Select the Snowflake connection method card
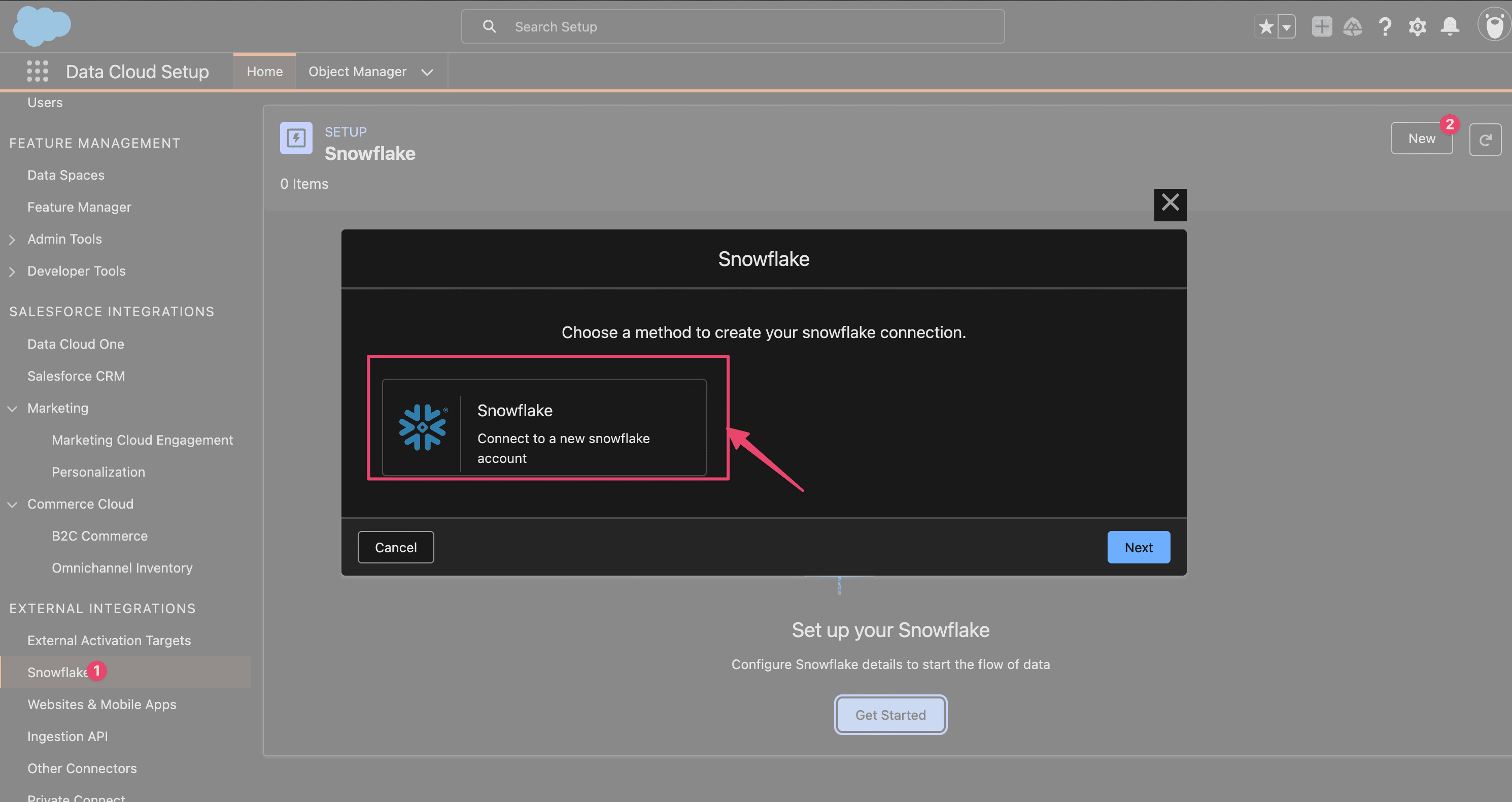Screen dimensions: 1512x802 [543, 427]
